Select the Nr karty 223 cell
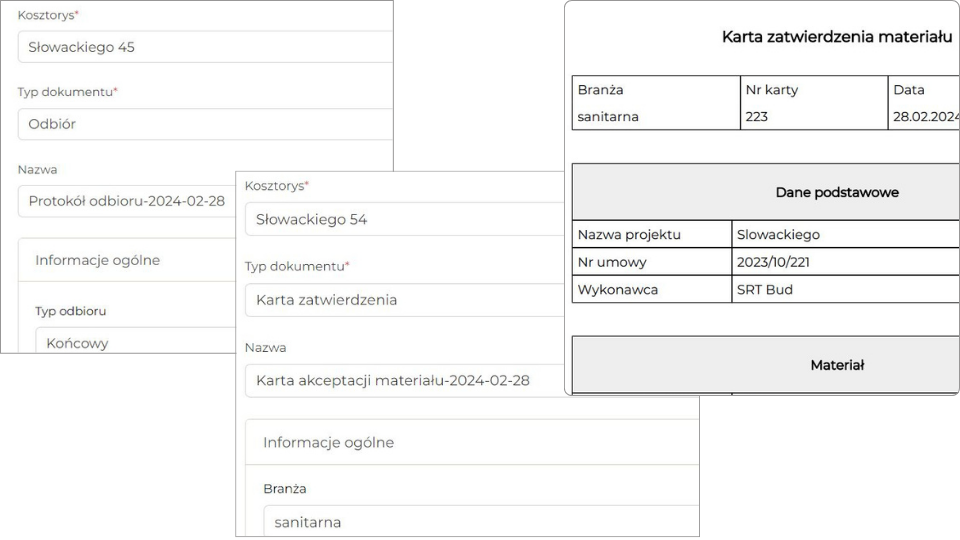Screen dimensions: 960x540 (814, 103)
